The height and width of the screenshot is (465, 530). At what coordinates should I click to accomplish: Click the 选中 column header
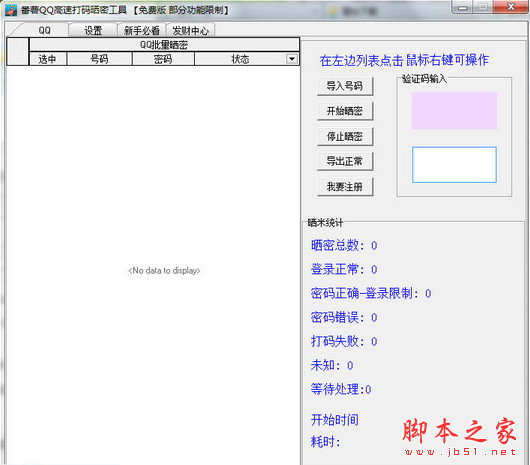point(48,59)
